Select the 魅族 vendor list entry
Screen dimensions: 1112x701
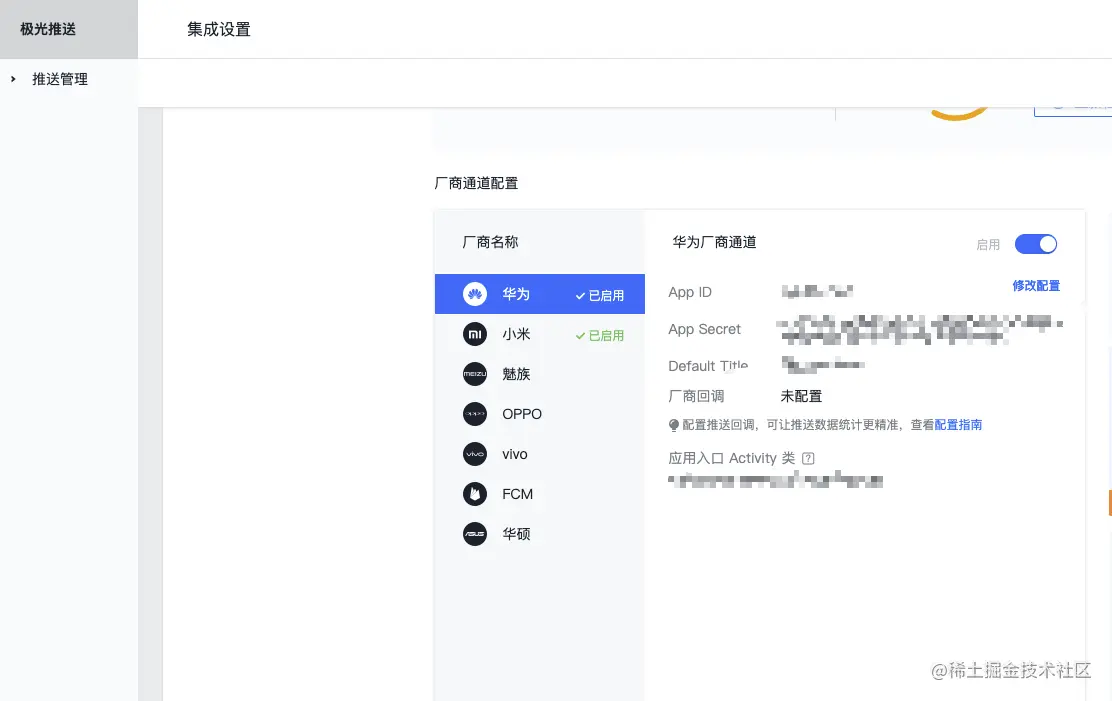click(516, 374)
